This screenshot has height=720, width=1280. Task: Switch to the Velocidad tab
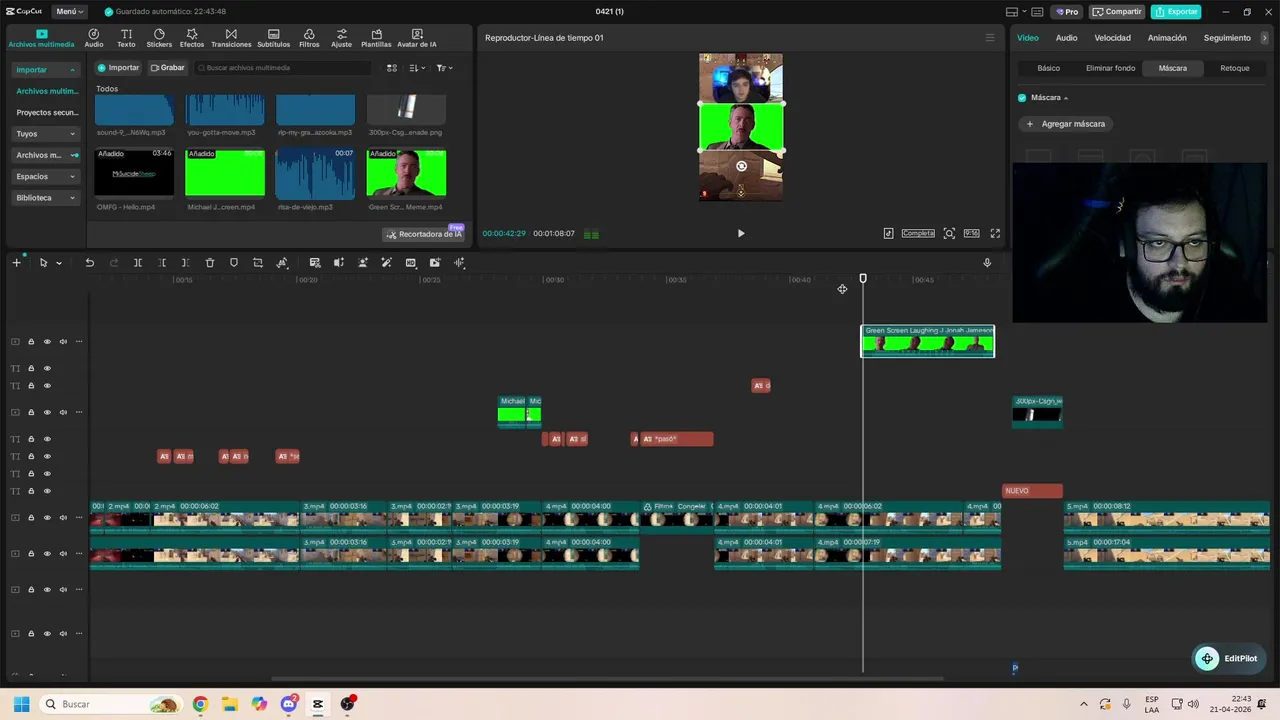[x=1112, y=38]
